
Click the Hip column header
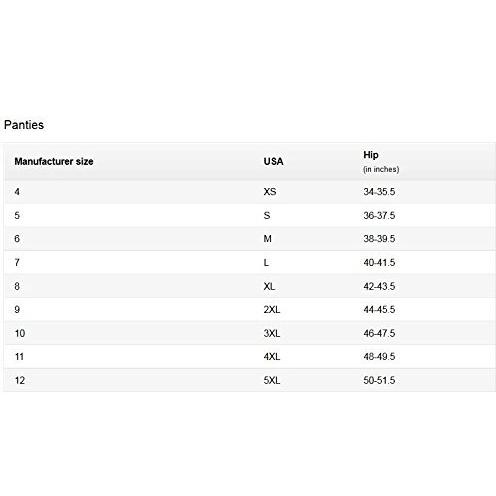[x=371, y=155]
